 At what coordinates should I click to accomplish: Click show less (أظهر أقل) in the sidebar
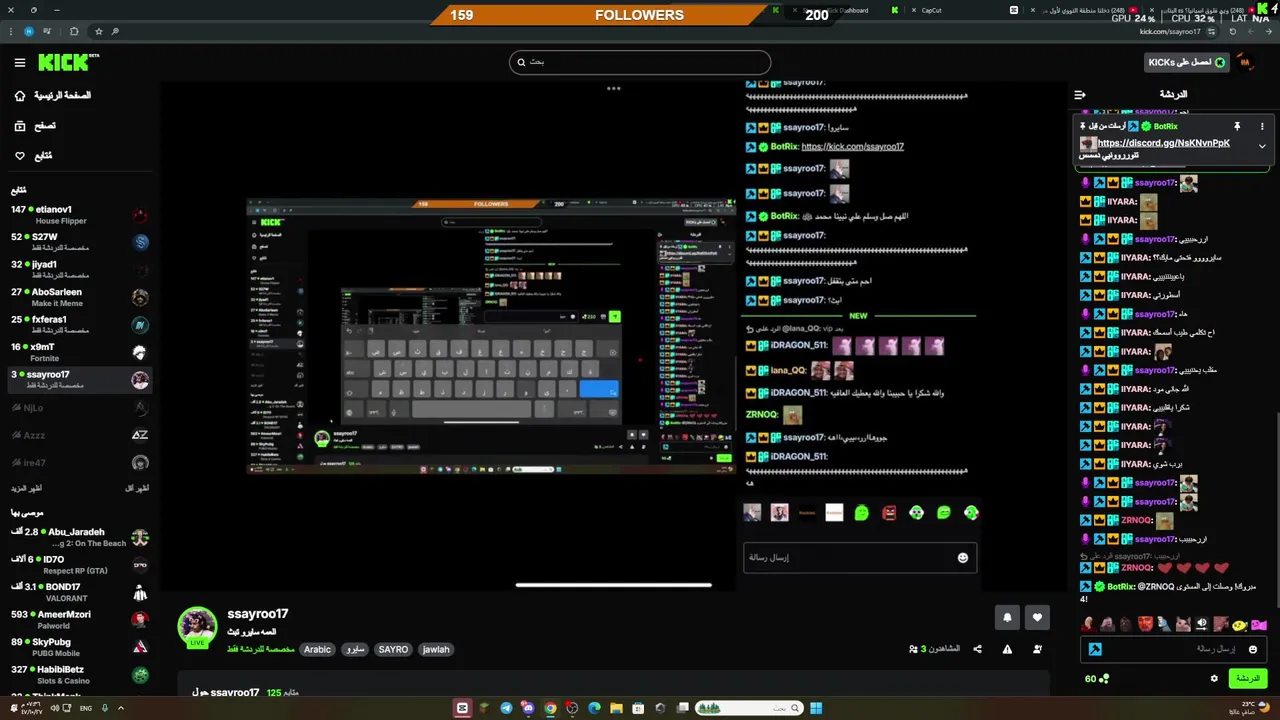click(136, 488)
